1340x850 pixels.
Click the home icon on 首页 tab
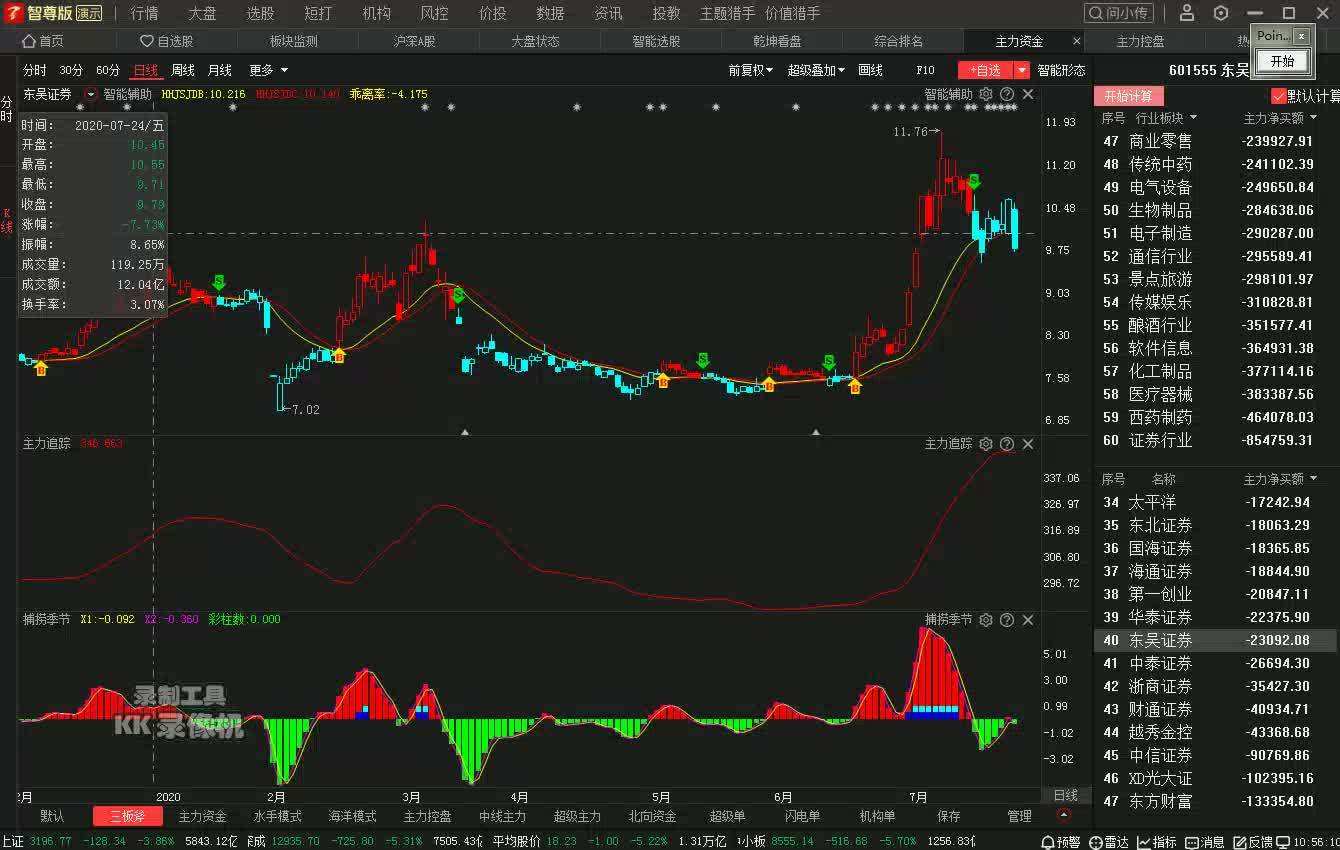click(29, 41)
